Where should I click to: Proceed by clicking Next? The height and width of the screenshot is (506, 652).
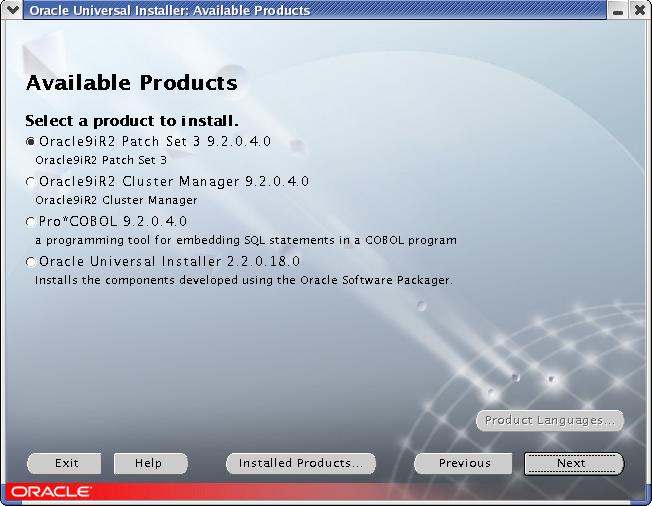point(573,463)
